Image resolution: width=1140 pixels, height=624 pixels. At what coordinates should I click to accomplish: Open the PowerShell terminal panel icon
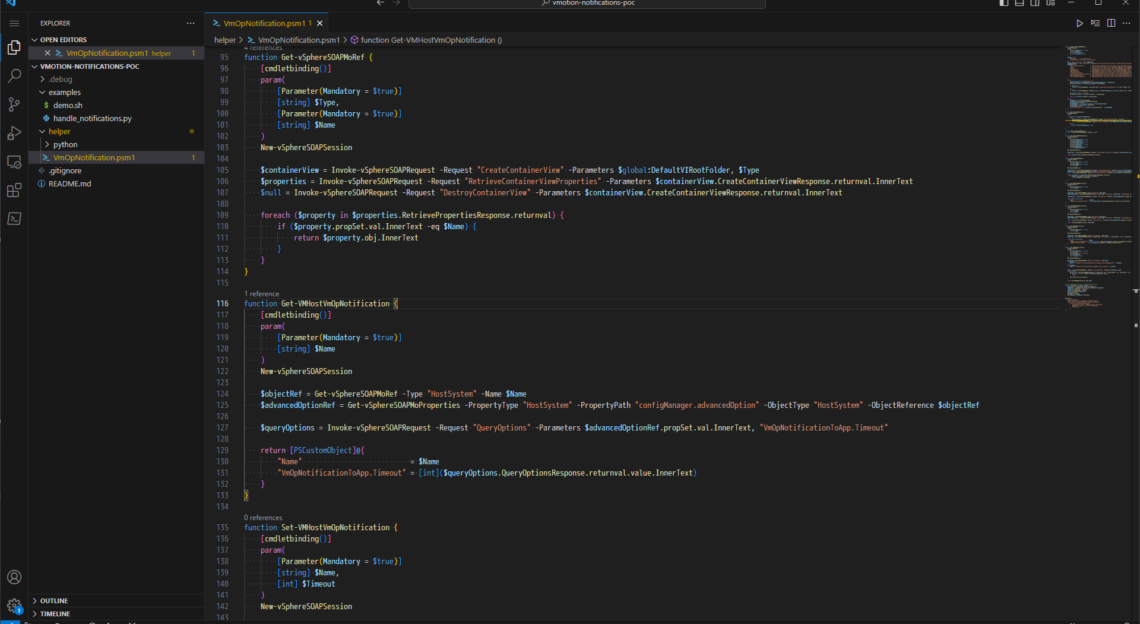(x=14, y=219)
